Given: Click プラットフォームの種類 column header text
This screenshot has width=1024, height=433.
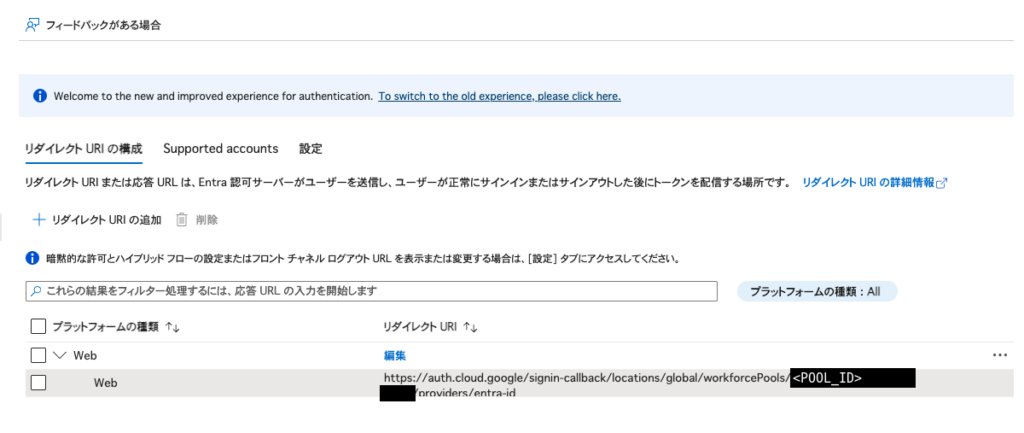Looking at the screenshot, I should (105, 327).
